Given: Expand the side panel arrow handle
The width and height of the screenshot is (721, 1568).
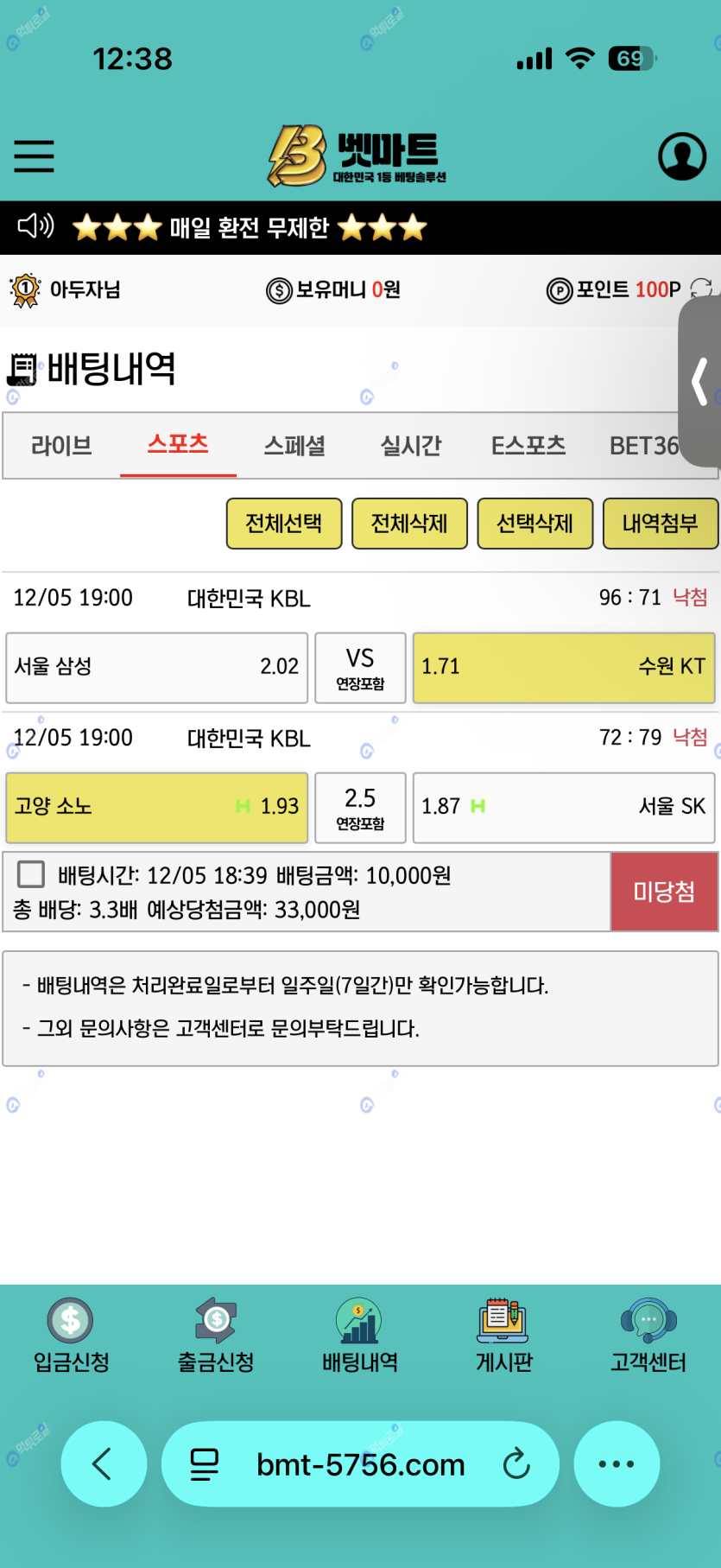Looking at the screenshot, I should click(x=700, y=381).
